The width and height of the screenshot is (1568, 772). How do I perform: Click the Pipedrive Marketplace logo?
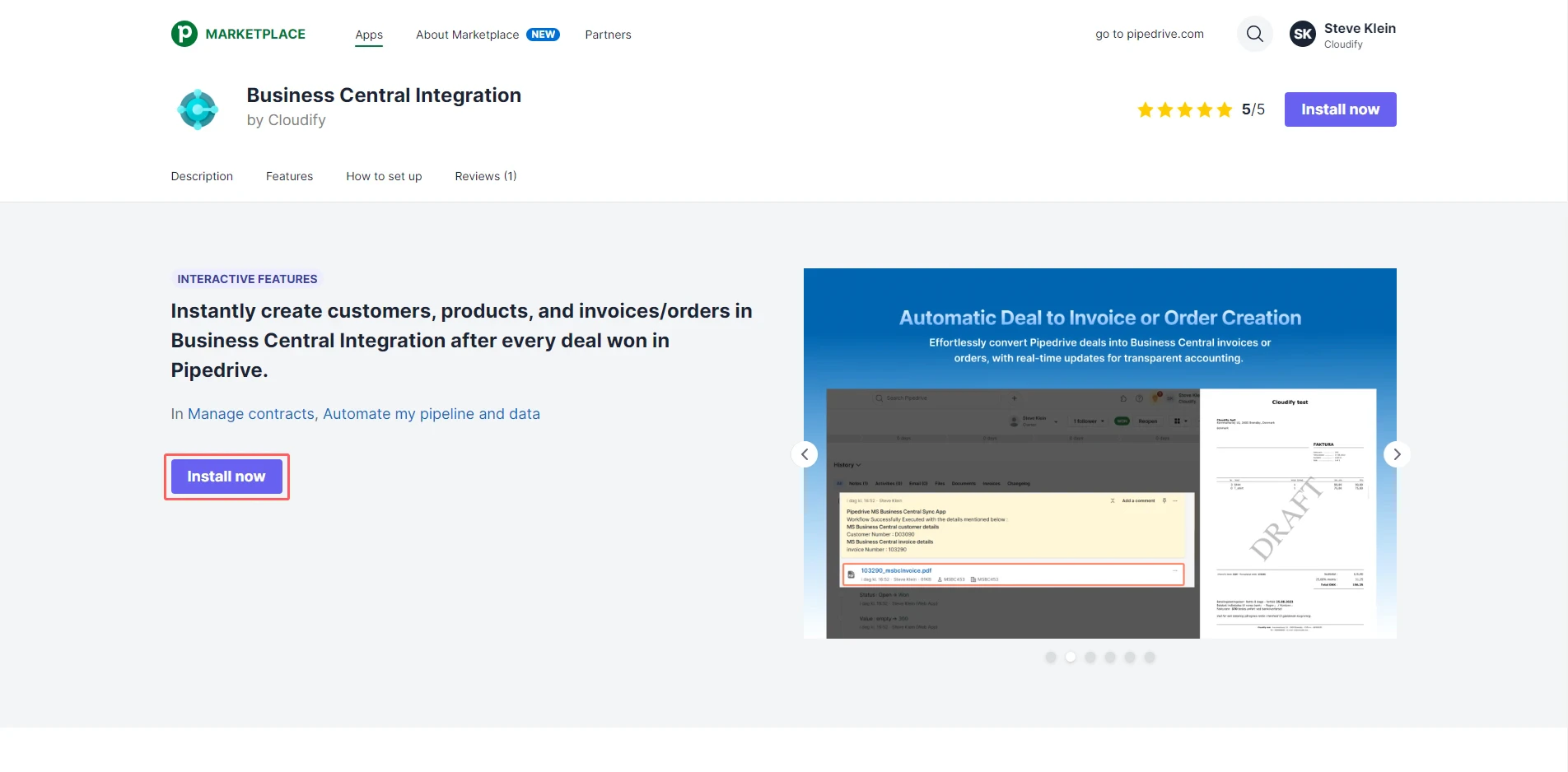(238, 34)
